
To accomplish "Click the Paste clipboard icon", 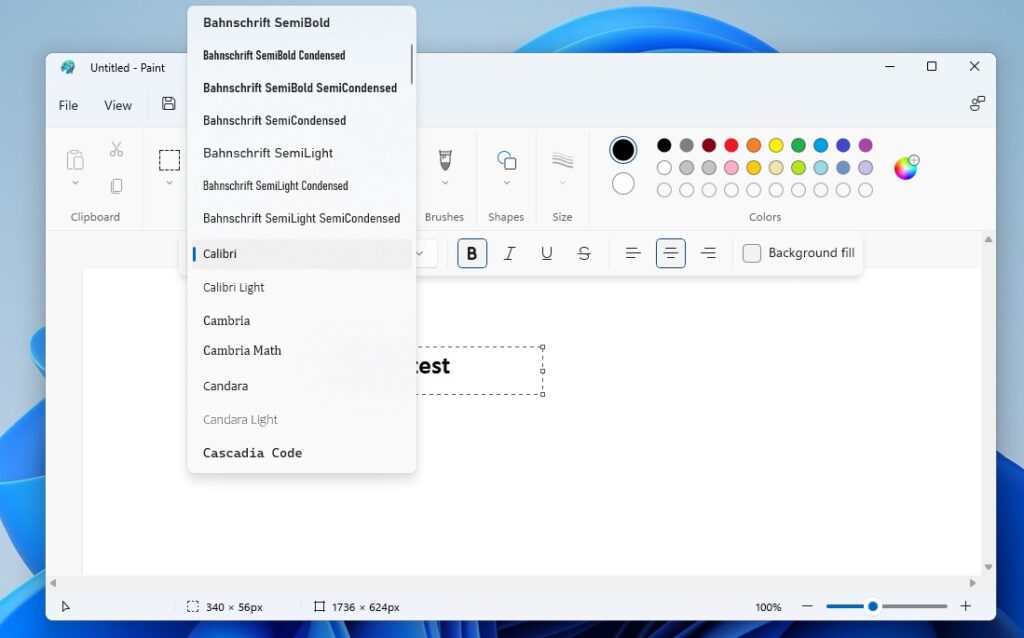I will point(75,160).
